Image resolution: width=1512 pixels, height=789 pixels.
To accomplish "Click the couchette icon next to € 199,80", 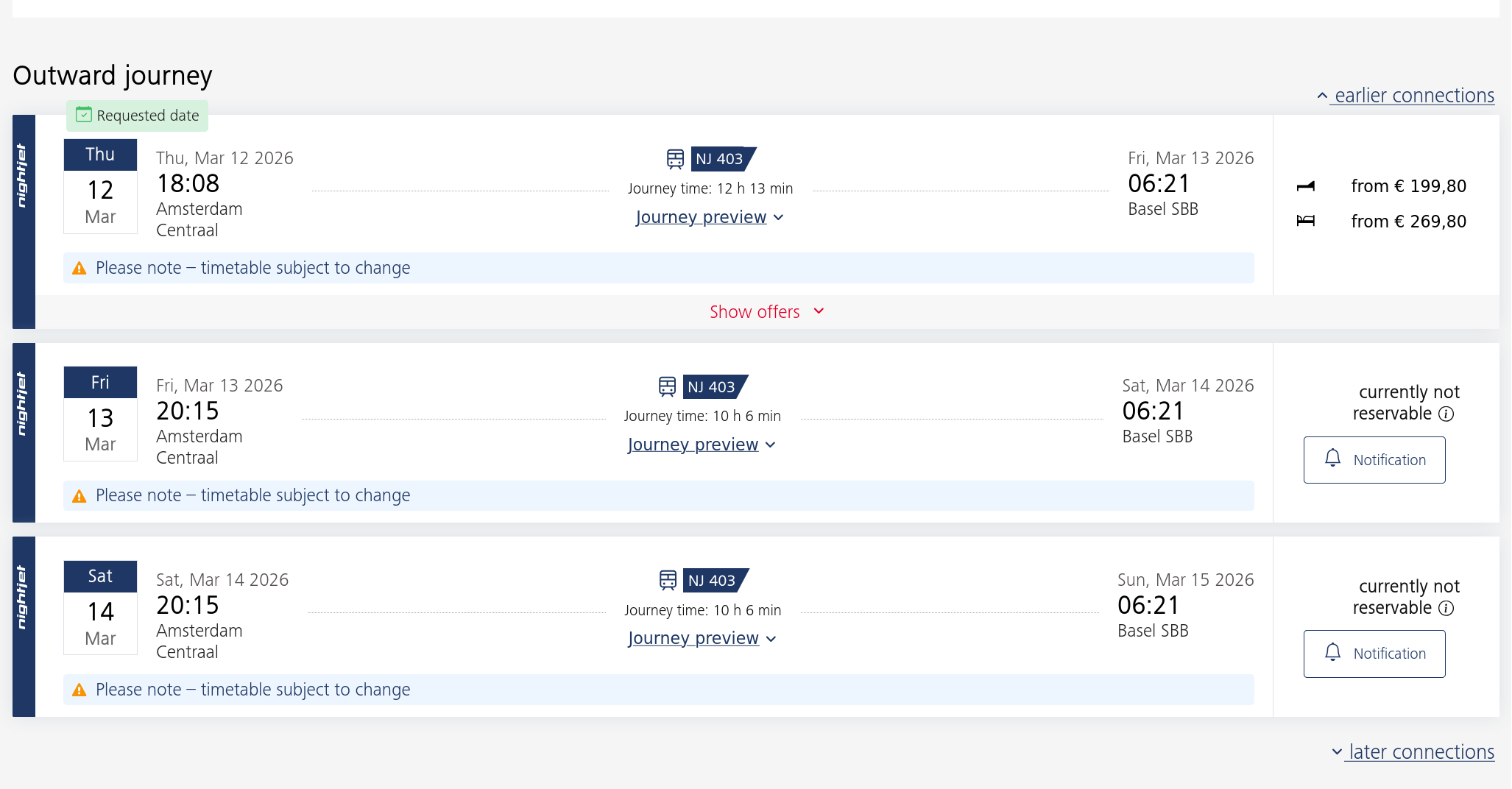I will tap(1305, 186).
